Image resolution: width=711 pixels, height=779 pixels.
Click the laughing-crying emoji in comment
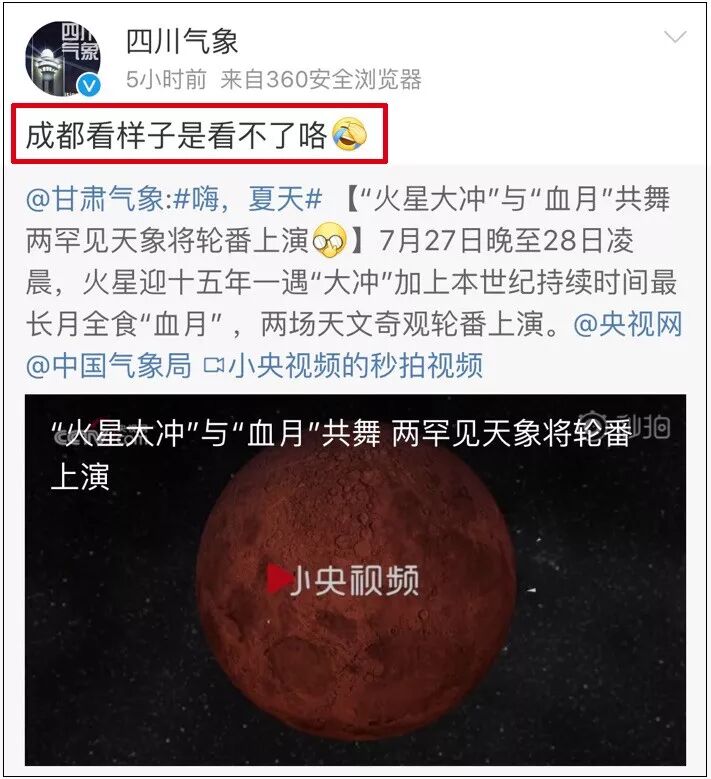click(x=349, y=134)
